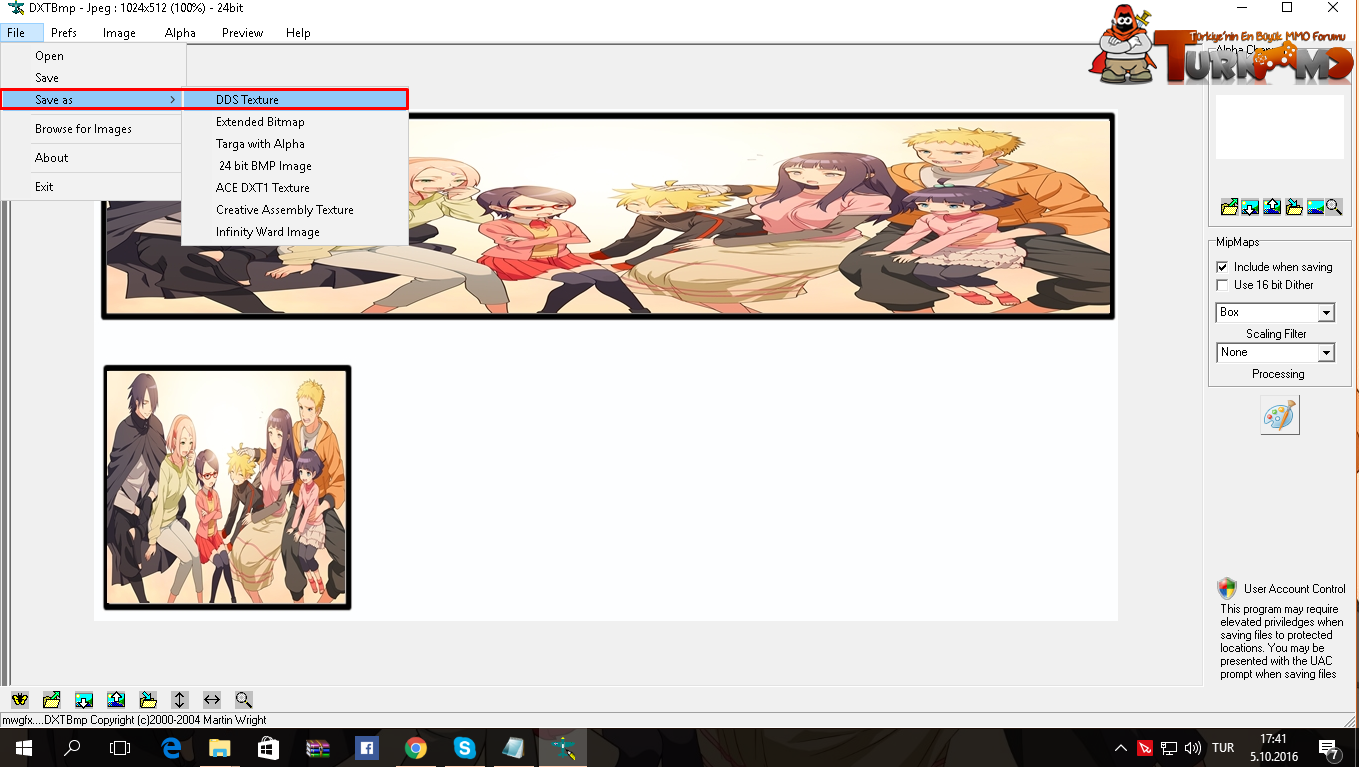Click the magnifier icon in Alpha panel
The image size is (1359, 767).
coord(1334,207)
